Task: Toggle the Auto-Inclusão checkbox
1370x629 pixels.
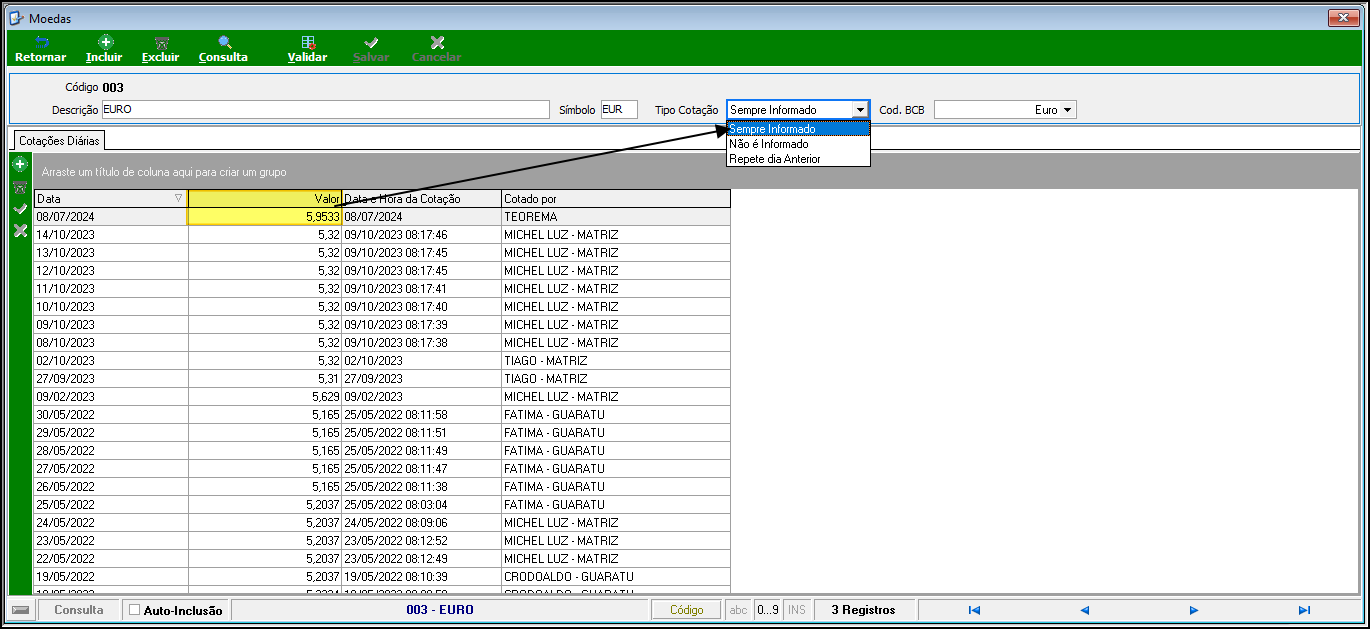Action: pos(135,610)
